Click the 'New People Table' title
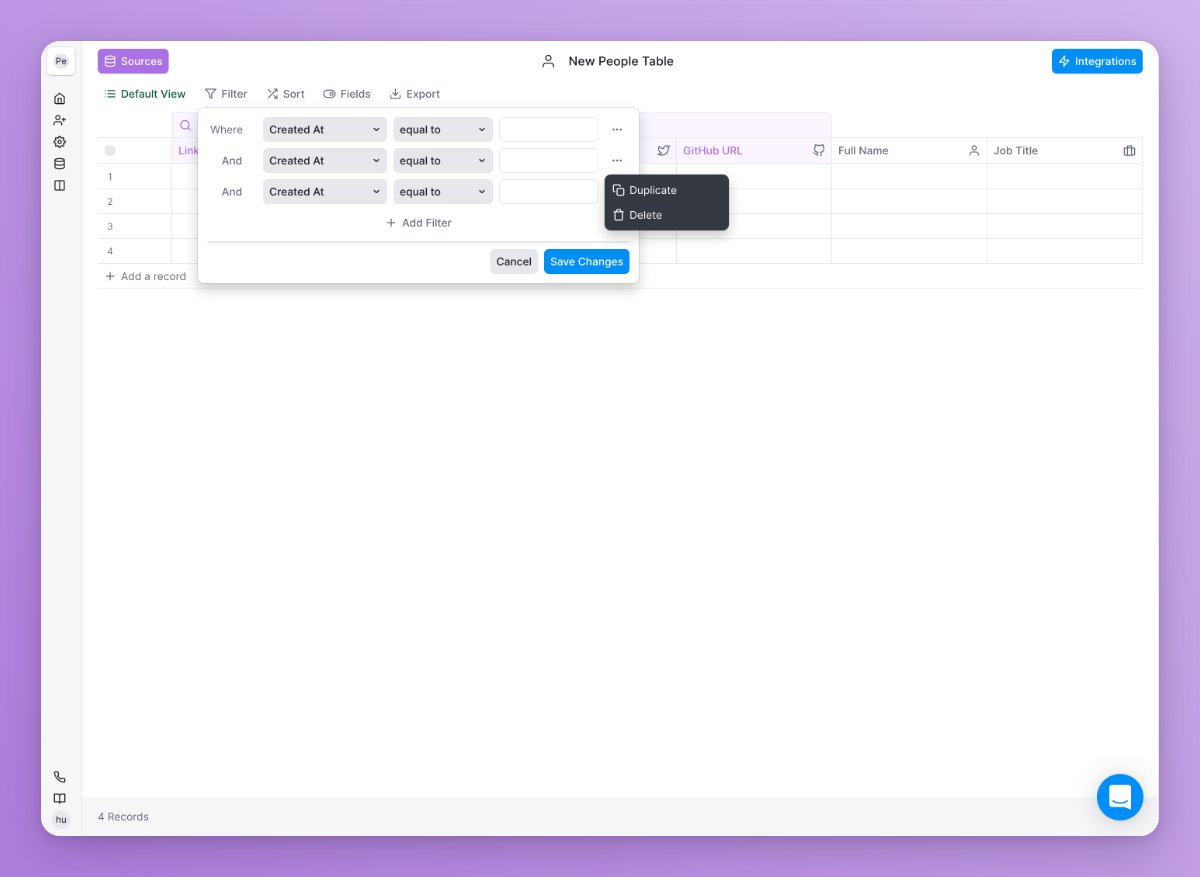 coord(621,61)
